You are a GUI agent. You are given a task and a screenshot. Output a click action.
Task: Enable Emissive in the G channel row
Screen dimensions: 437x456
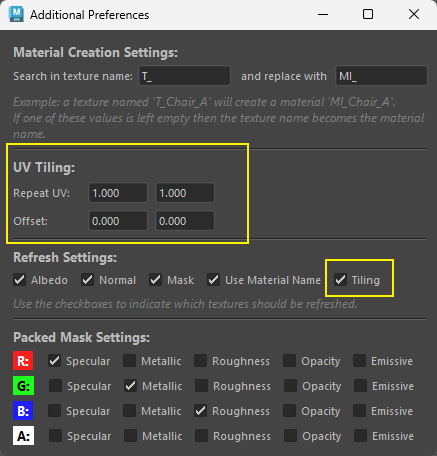[360, 386]
